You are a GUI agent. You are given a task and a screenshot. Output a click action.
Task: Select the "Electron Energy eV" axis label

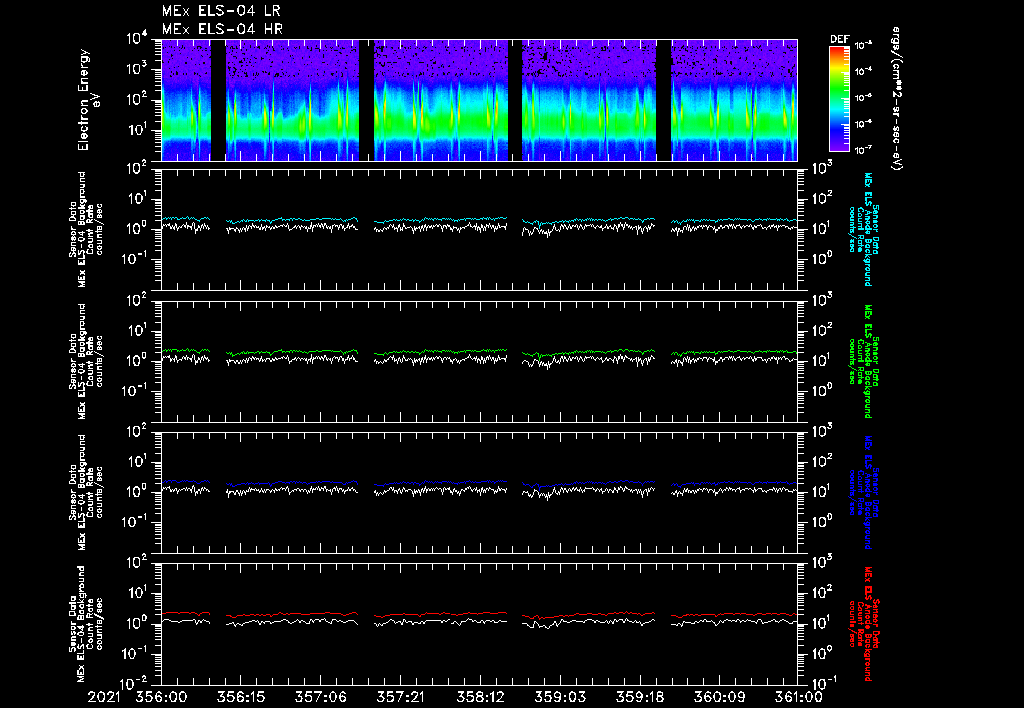click(x=89, y=100)
